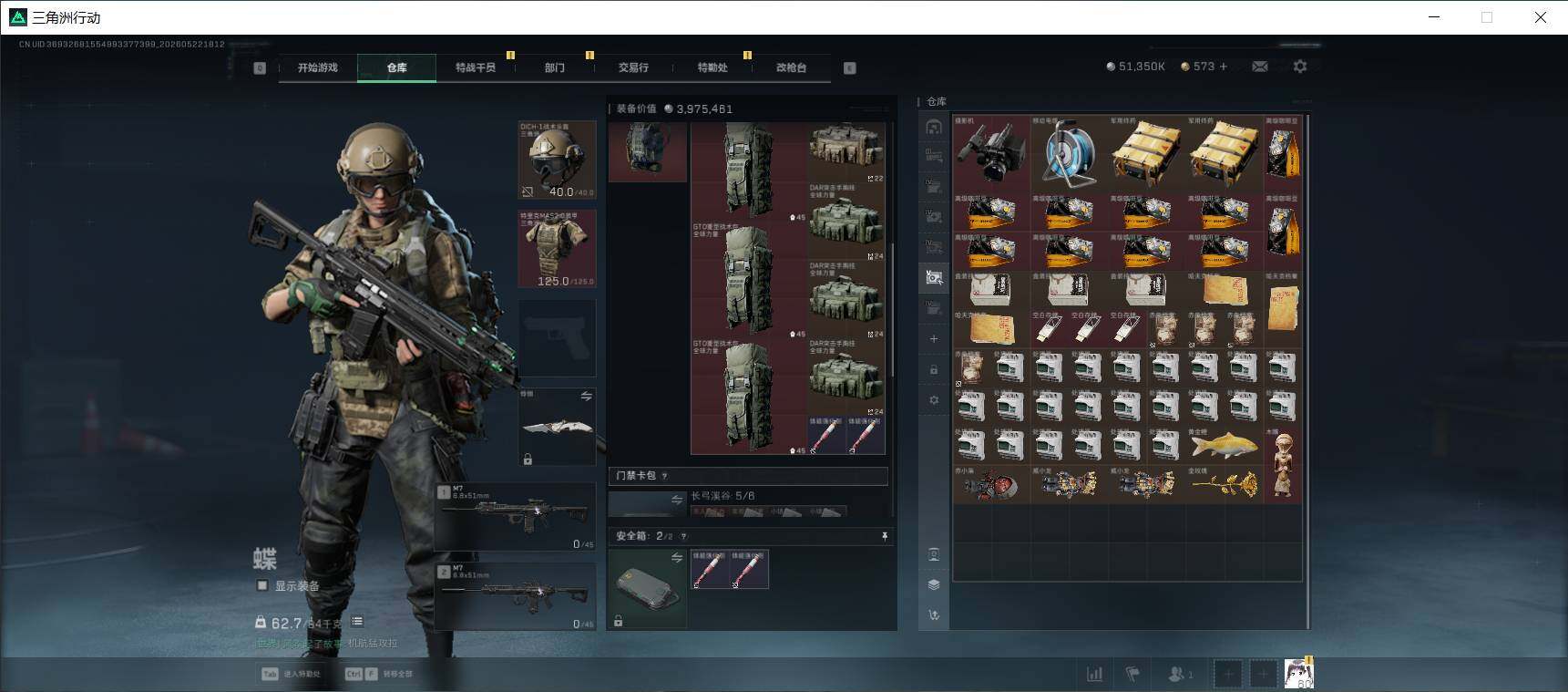Click the 转移全部 Ctrl F shortcut button
This screenshot has height=692, width=1568.
tap(378, 674)
